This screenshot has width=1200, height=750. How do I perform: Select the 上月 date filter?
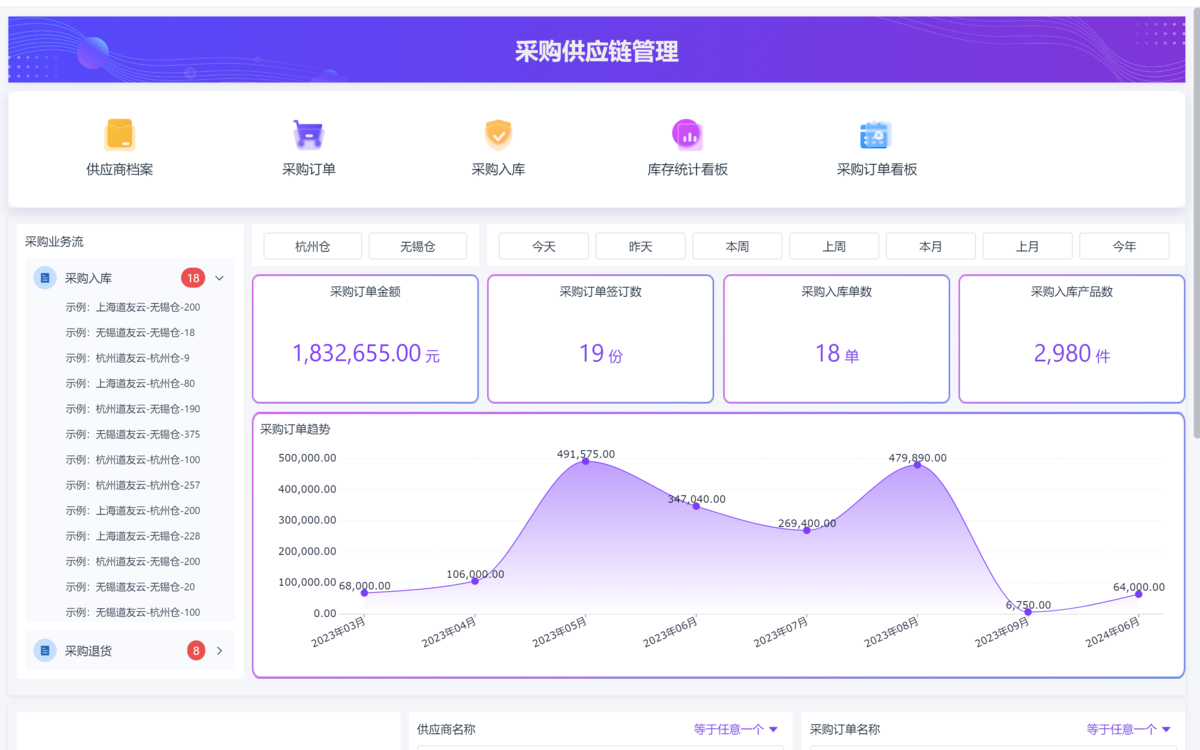coord(1028,246)
